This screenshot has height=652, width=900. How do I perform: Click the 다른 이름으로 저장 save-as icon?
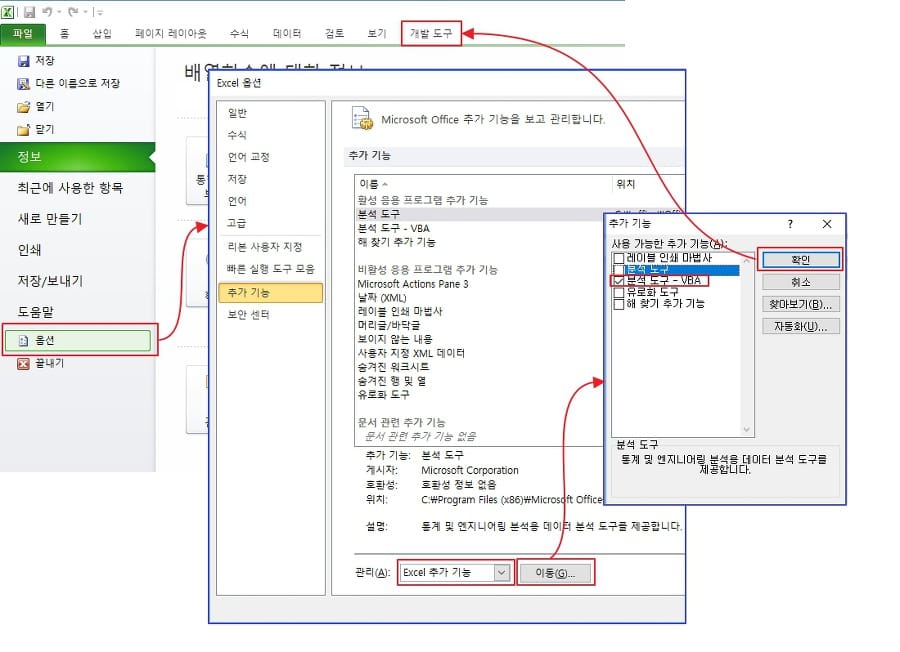click(24, 84)
